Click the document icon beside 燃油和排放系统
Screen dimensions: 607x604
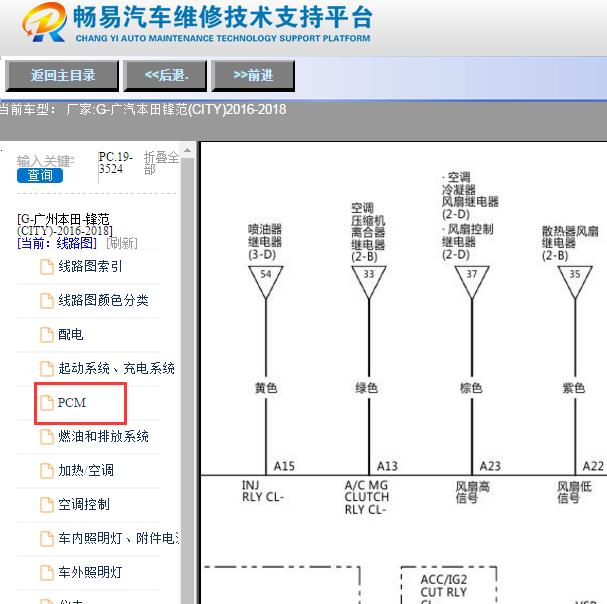[x=47, y=437]
